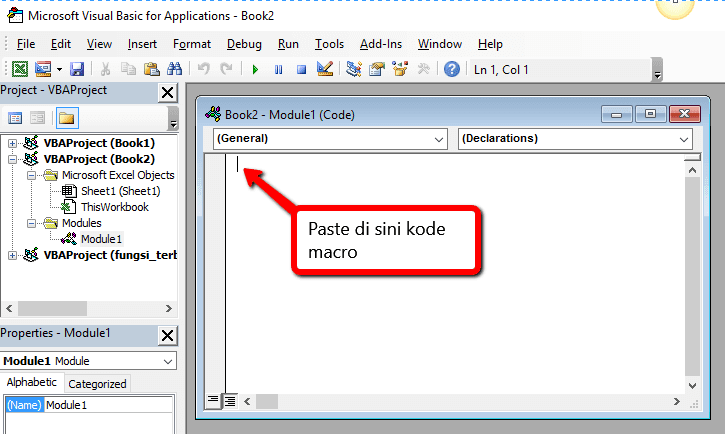Image resolution: width=725 pixels, height=434 pixels.
Task: Toggle Full Module View button
Action: (230, 401)
